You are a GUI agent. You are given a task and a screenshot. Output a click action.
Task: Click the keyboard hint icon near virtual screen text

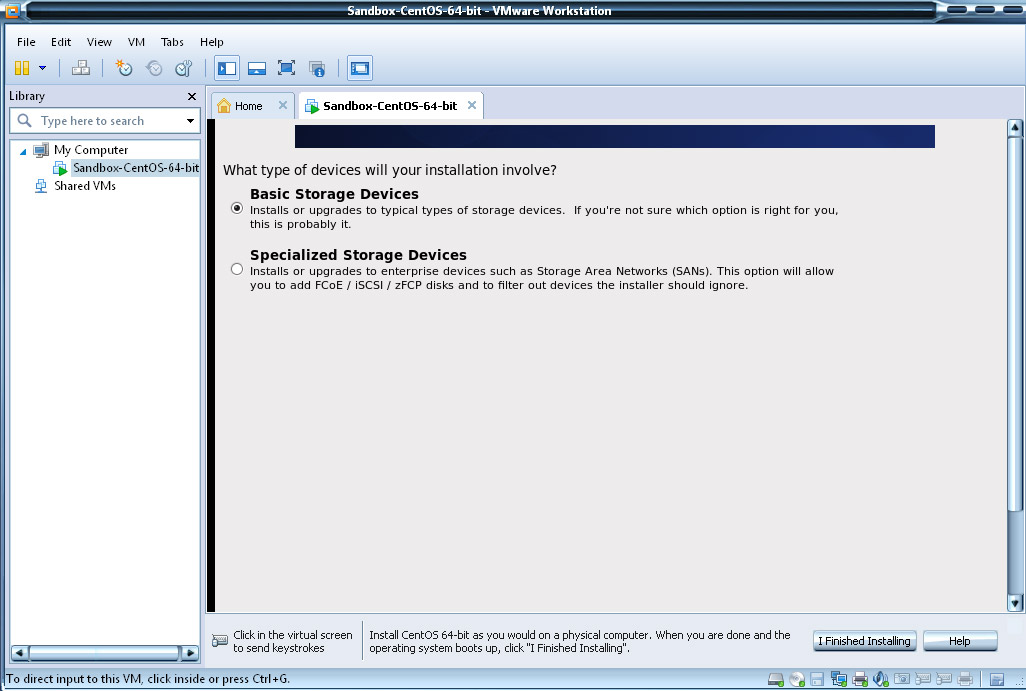click(220, 641)
